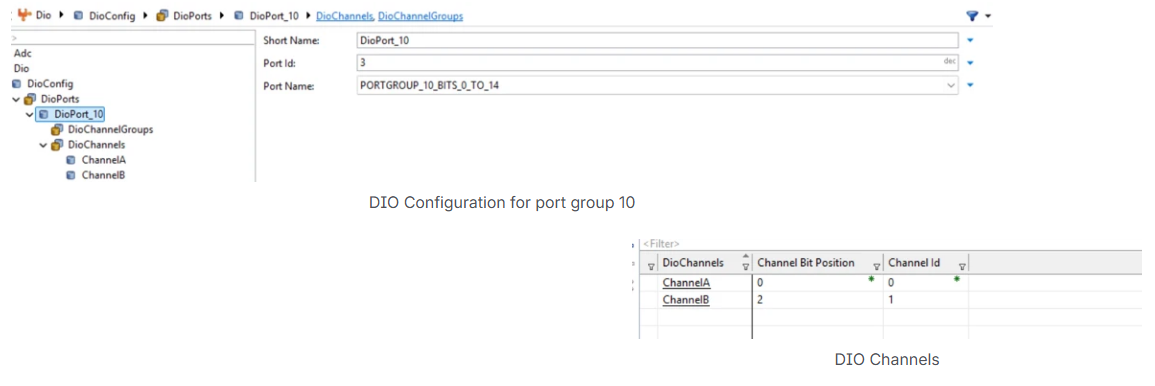Open the blue arrow menu beside Port Name
The width and height of the screenshot is (1155, 386).
pyautogui.click(x=970, y=85)
